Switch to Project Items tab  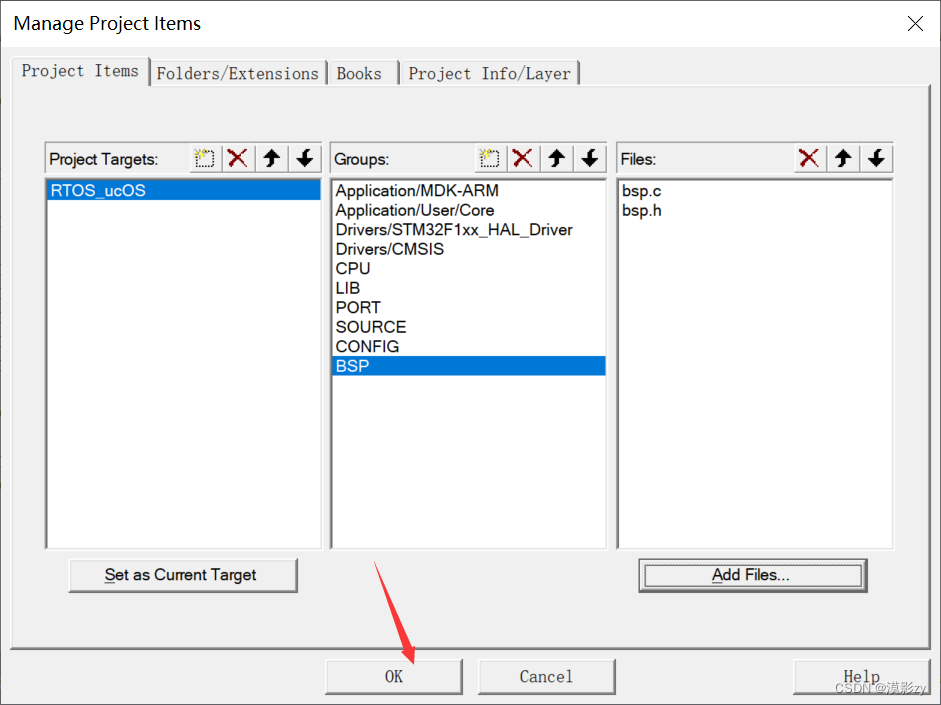(x=80, y=71)
